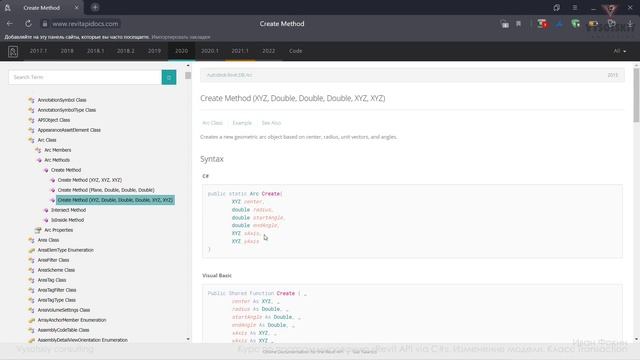Image resolution: width=640 pixels, height=360 pixels.
Task: Click the site padlock security icon
Action: coord(45,24)
